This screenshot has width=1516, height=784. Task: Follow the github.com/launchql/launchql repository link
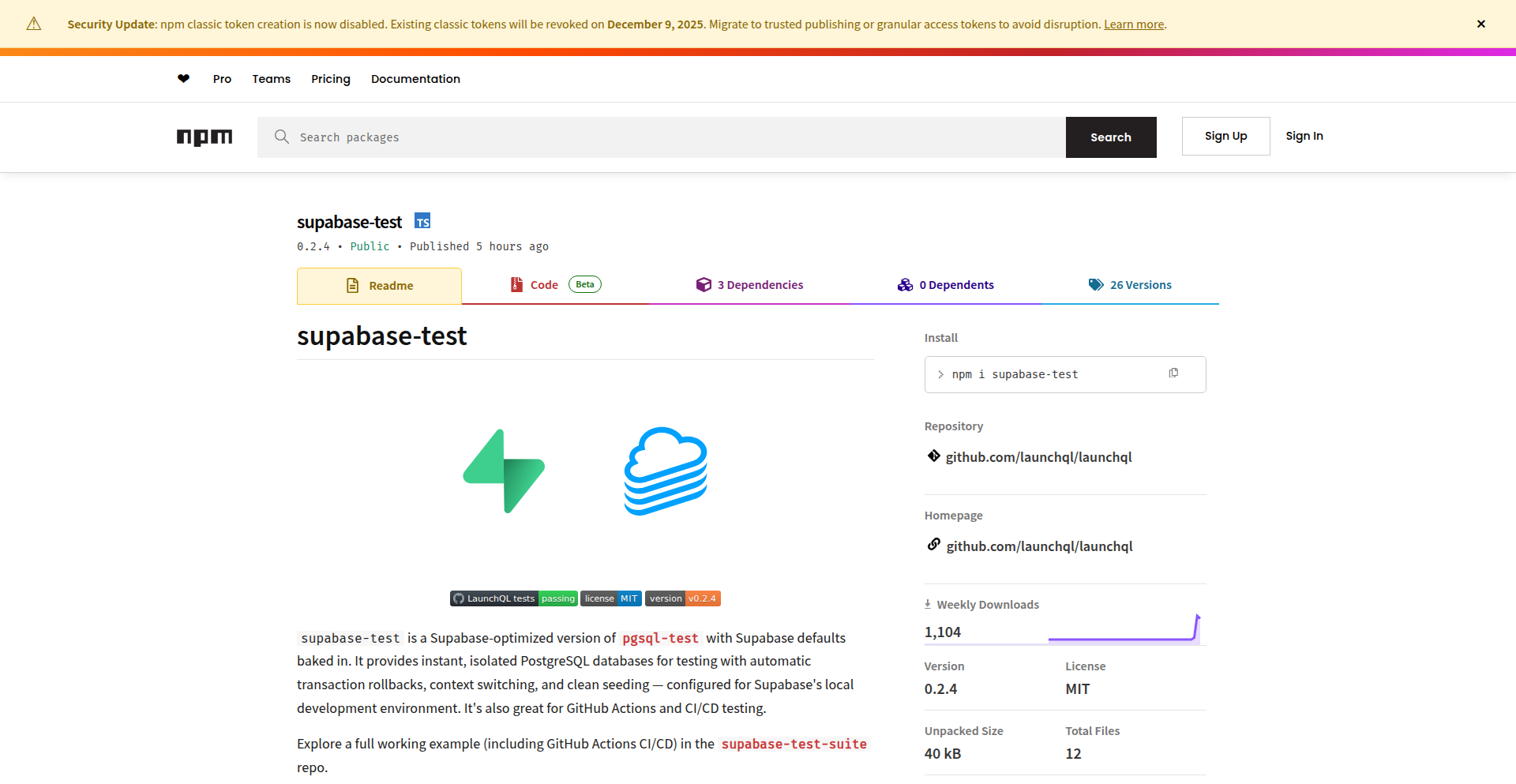tap(1038, 456)
